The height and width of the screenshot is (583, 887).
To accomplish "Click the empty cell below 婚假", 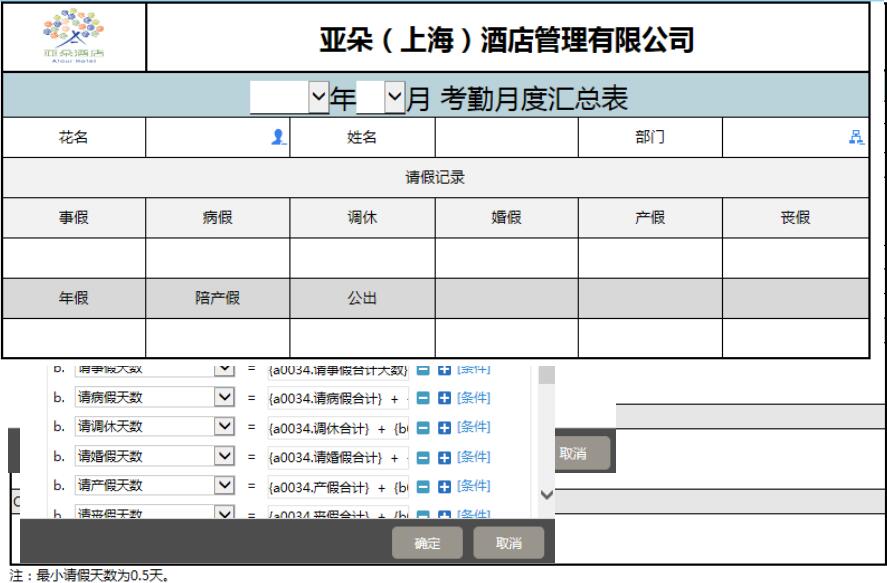I will pyautogui.click(x=506, y=258).
